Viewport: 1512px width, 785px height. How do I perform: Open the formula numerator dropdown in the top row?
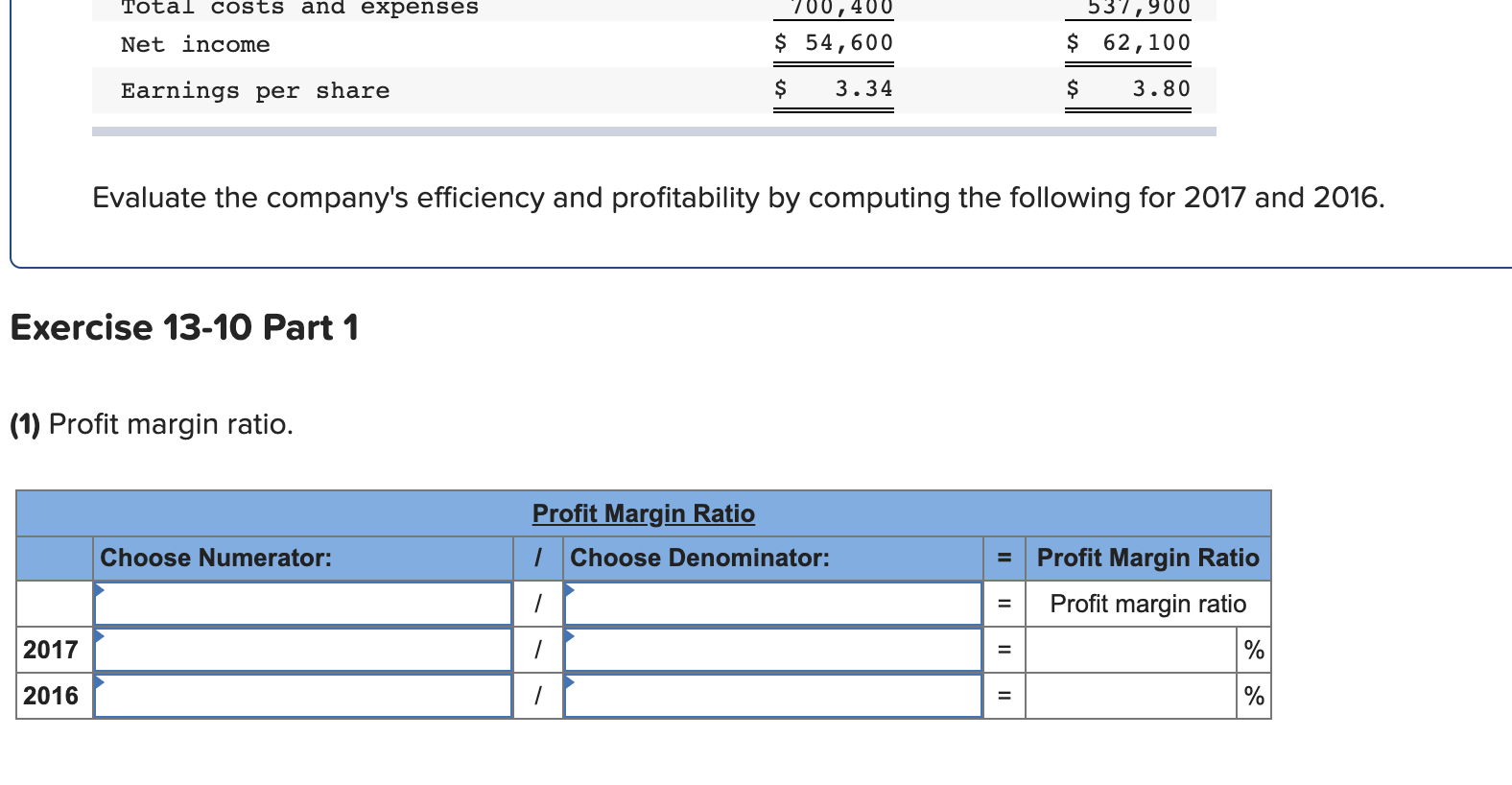(303, 604)
